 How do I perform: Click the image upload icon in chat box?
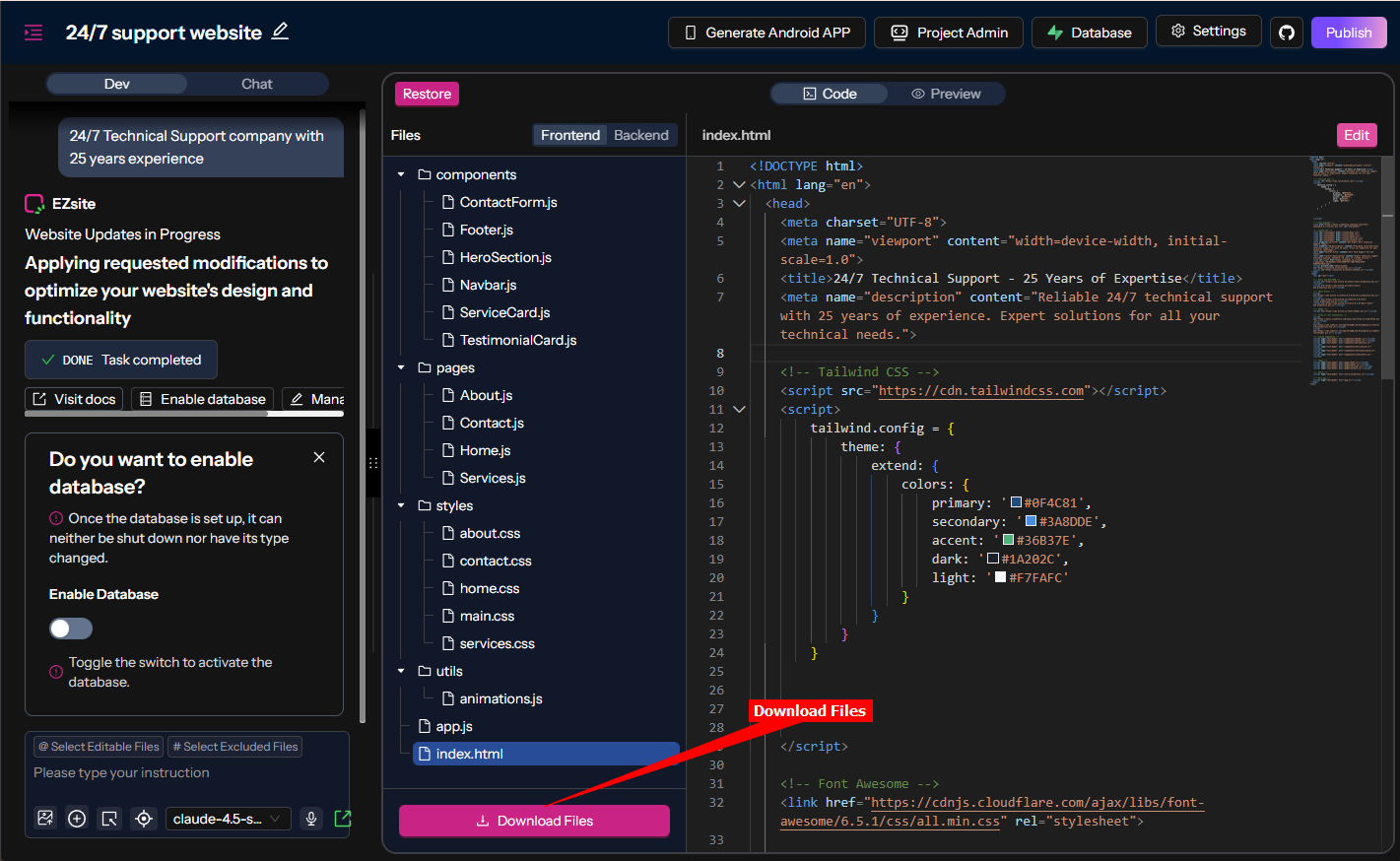point(45,819)
